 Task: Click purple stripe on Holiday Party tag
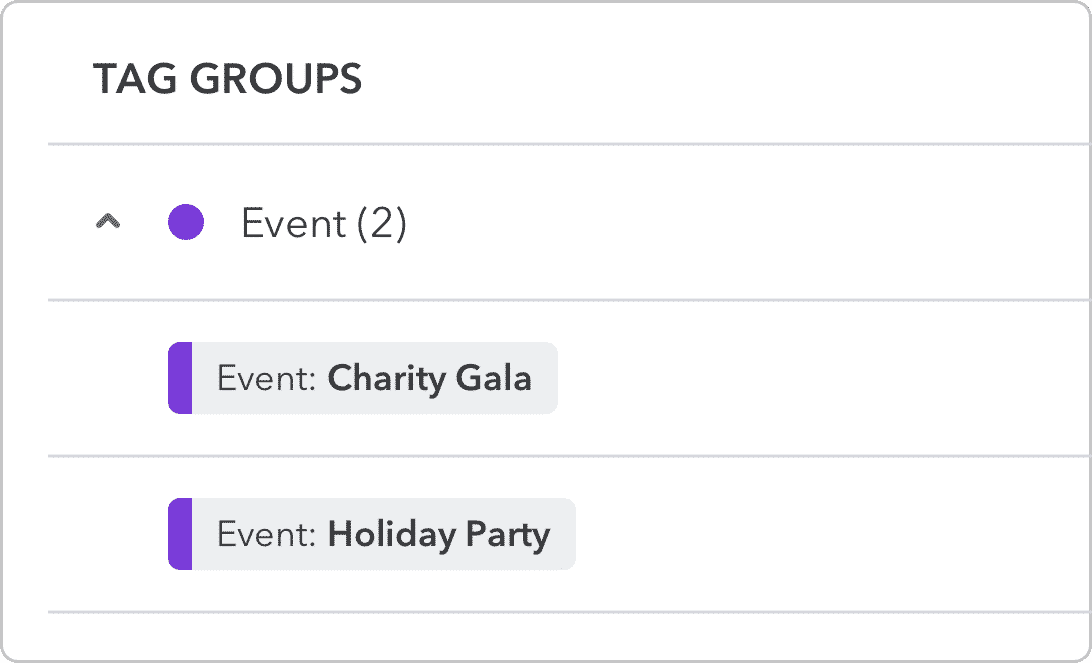[180, 534]
